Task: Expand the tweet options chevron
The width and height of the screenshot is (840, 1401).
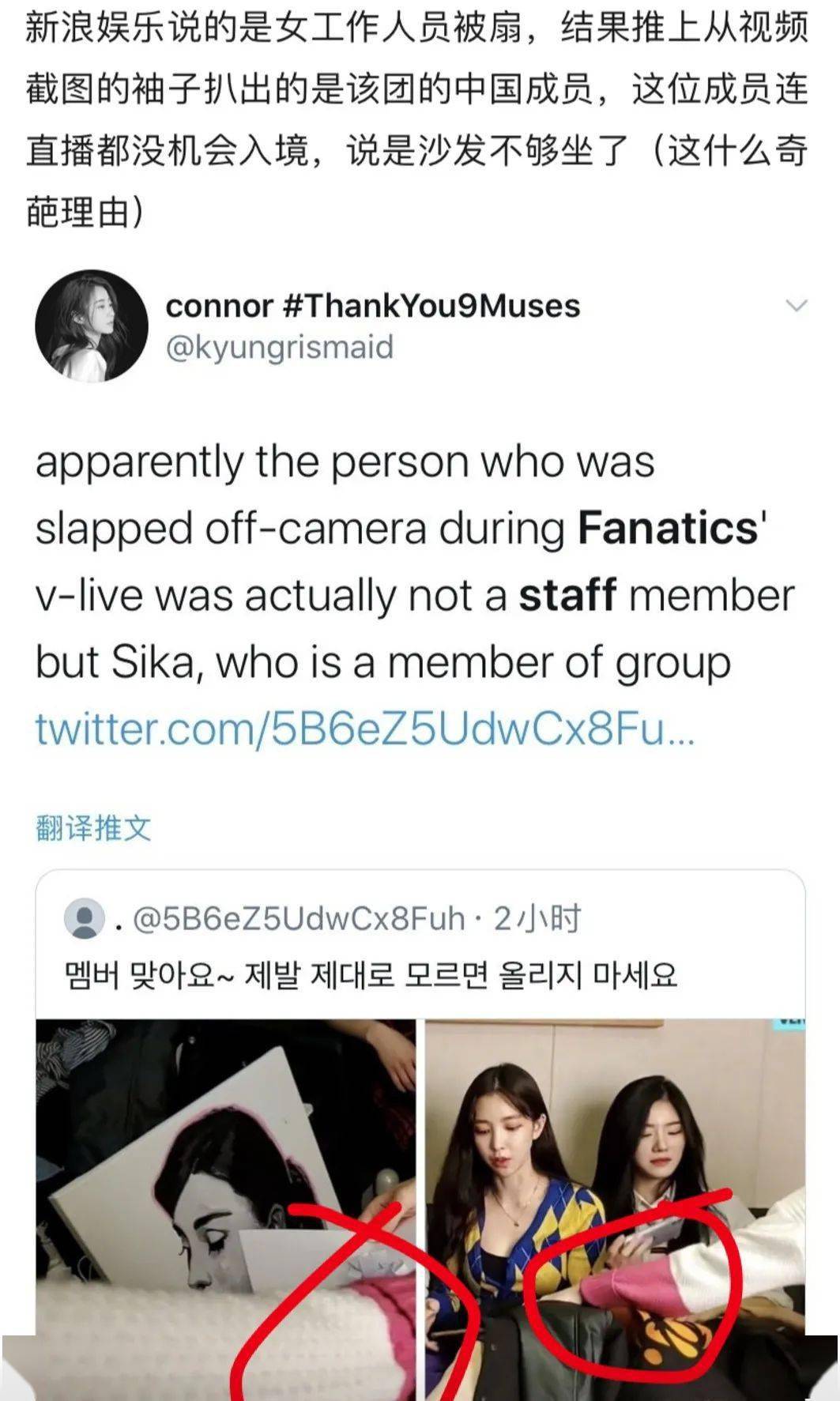Action: point(797,306)
